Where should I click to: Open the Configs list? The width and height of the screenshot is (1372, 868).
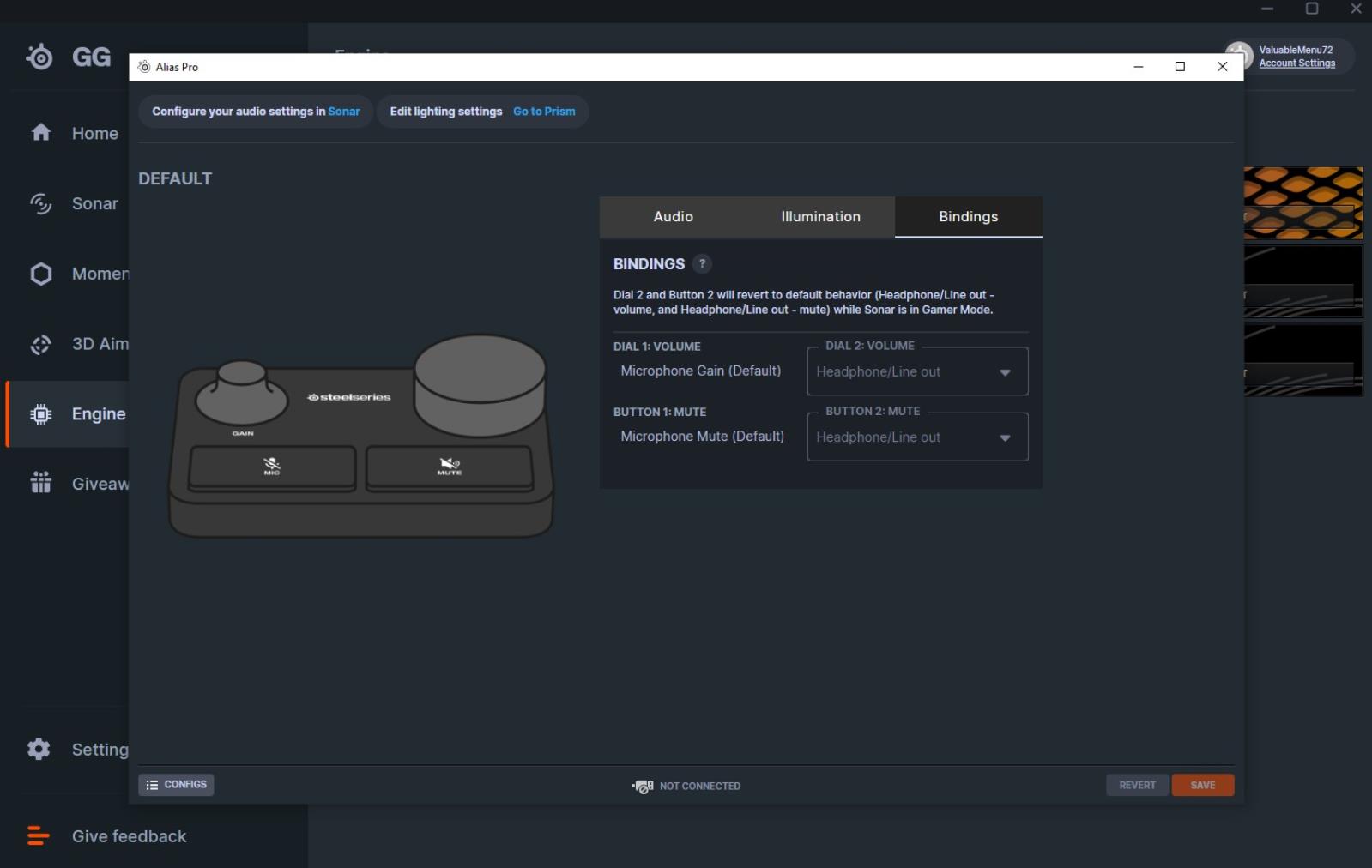pos(176,785)
